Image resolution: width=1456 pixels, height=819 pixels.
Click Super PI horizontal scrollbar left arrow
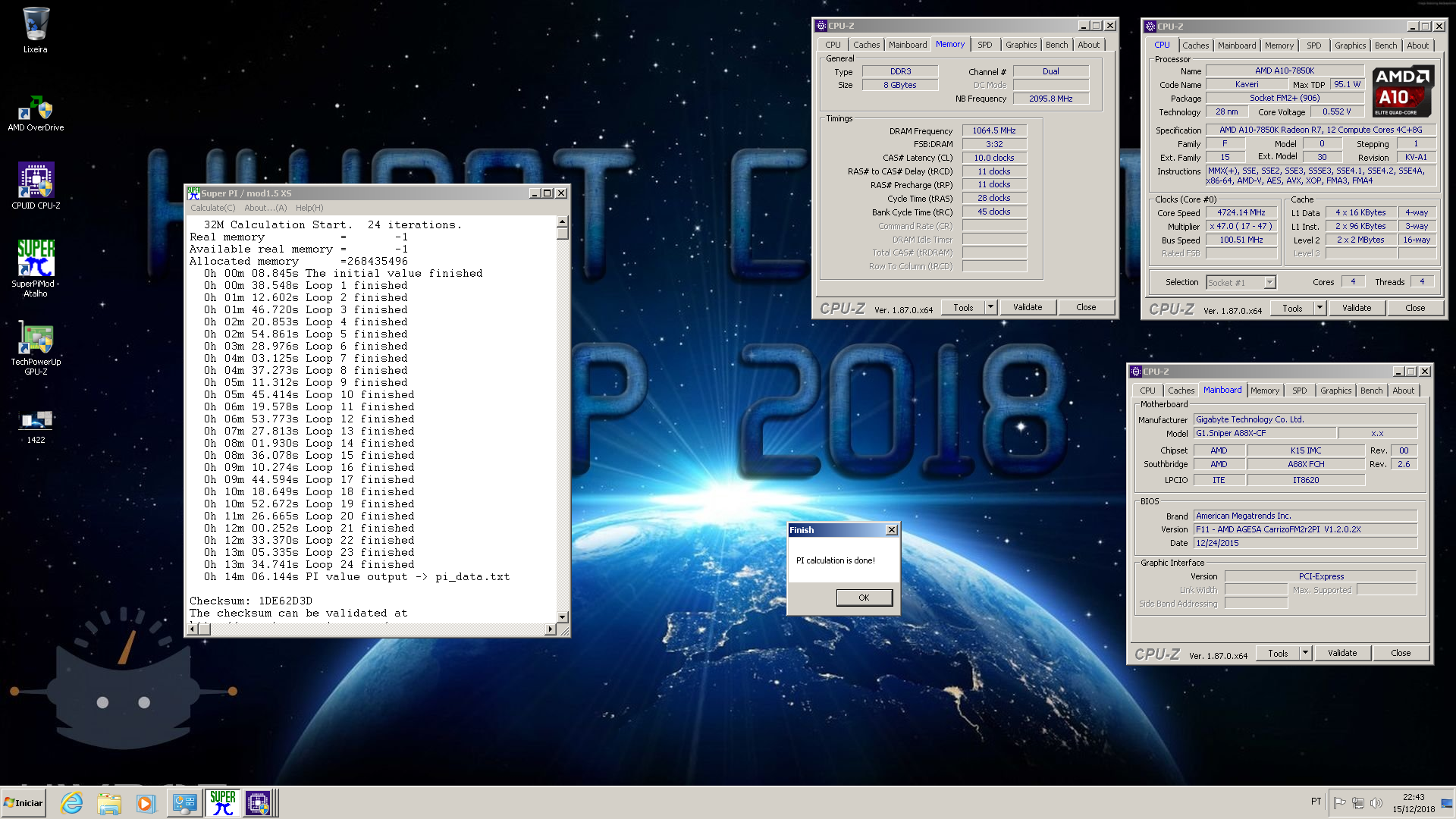193,629
